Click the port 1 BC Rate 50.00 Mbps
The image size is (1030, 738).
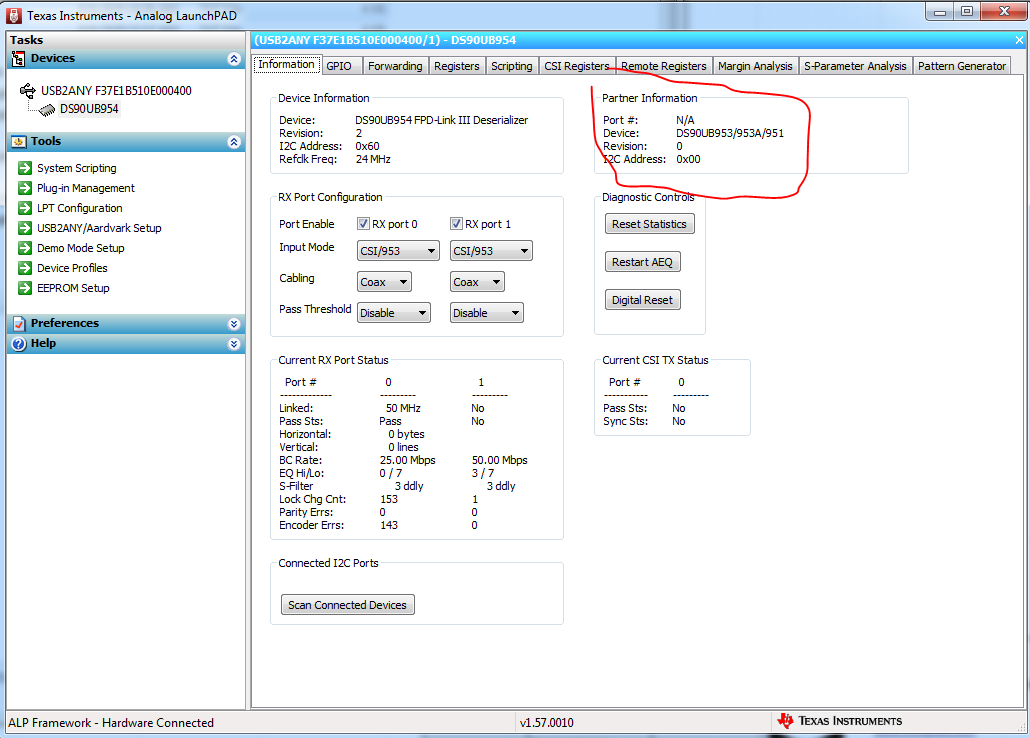pos(499,460)
